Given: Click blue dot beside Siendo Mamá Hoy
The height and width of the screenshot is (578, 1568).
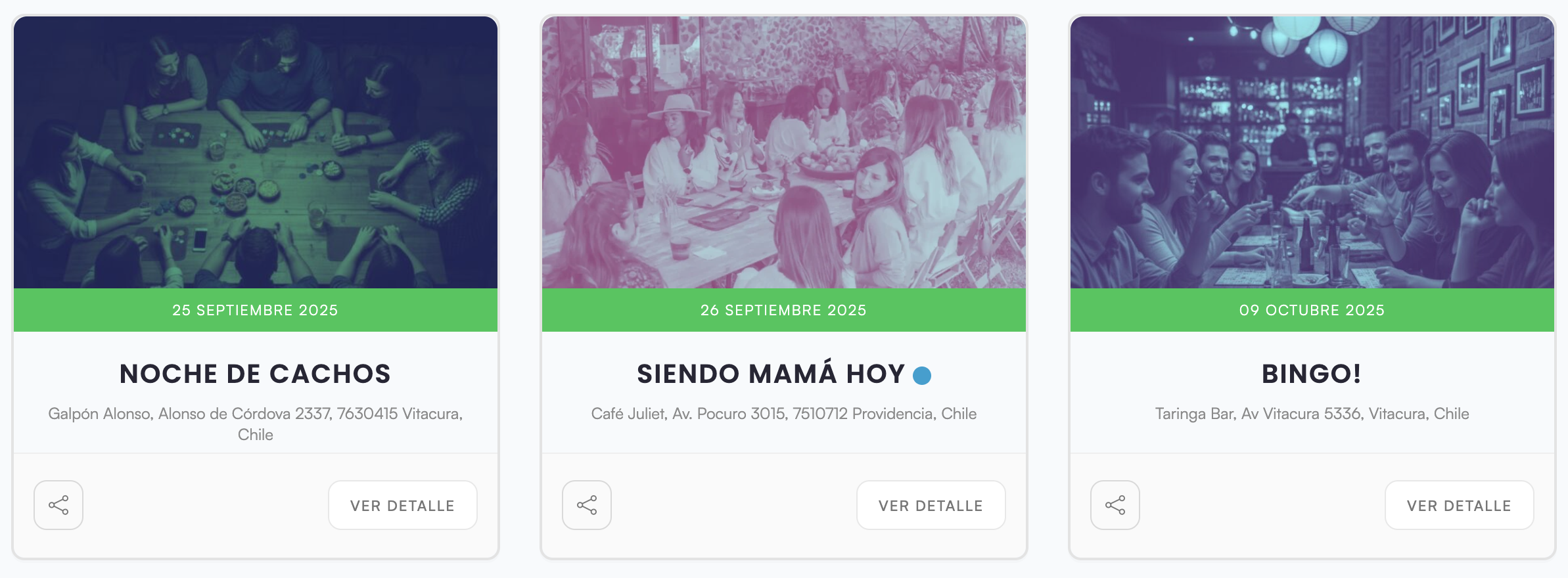Looking at the screenshot, I should (922, 375).
